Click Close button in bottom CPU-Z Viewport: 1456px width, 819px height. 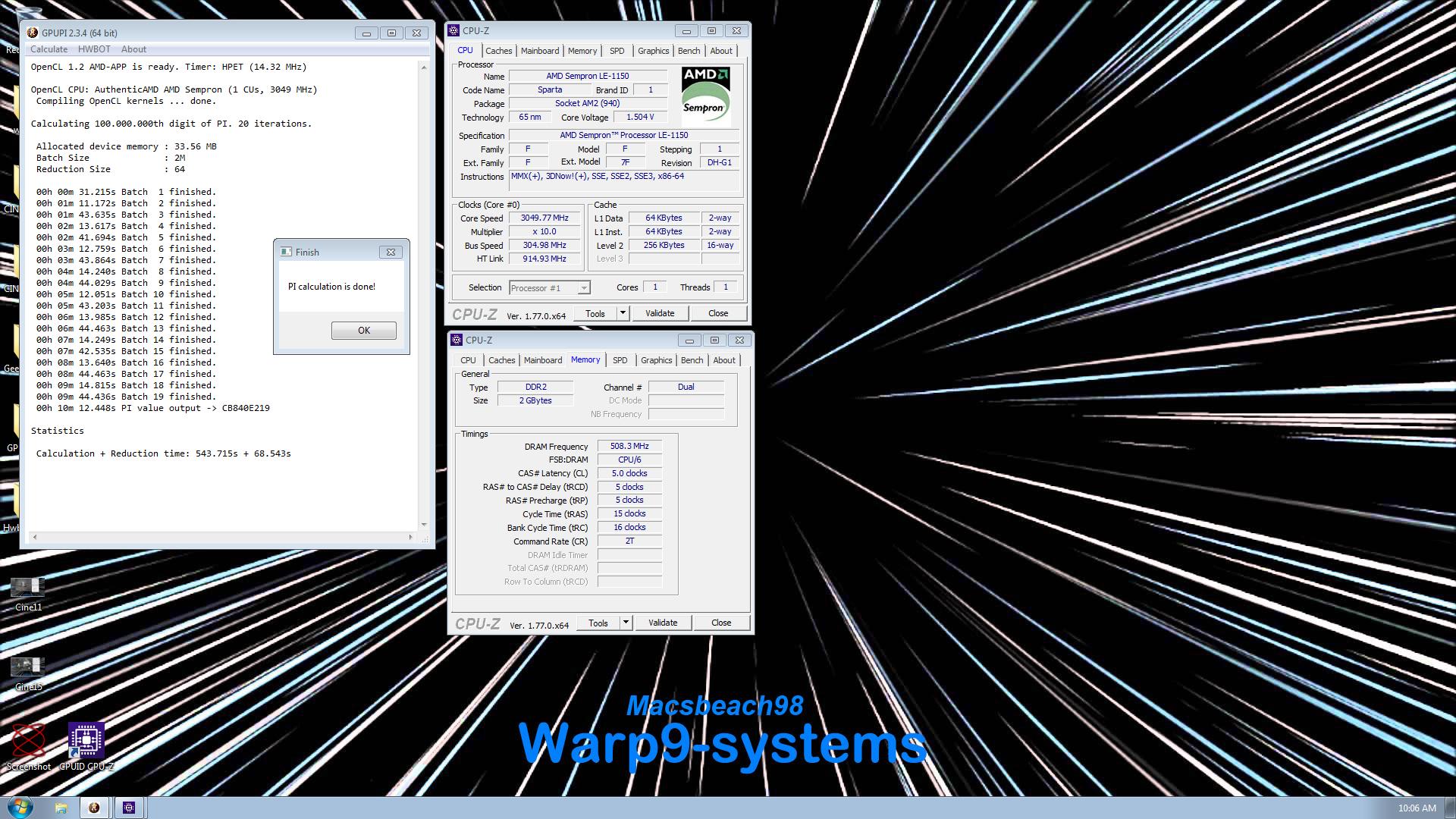(x=721, y=623)
